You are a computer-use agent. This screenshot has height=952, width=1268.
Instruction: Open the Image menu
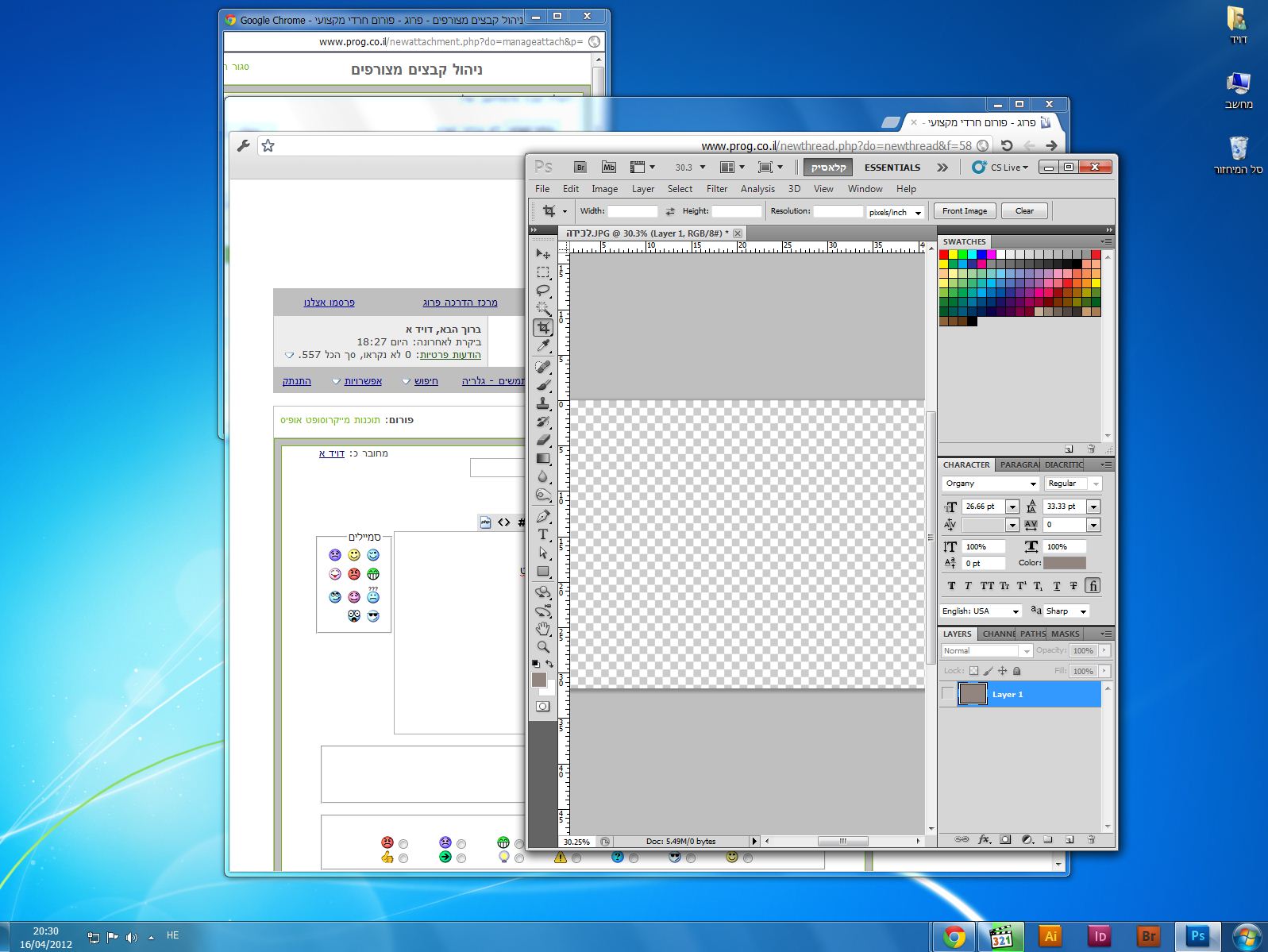point(604,189)
